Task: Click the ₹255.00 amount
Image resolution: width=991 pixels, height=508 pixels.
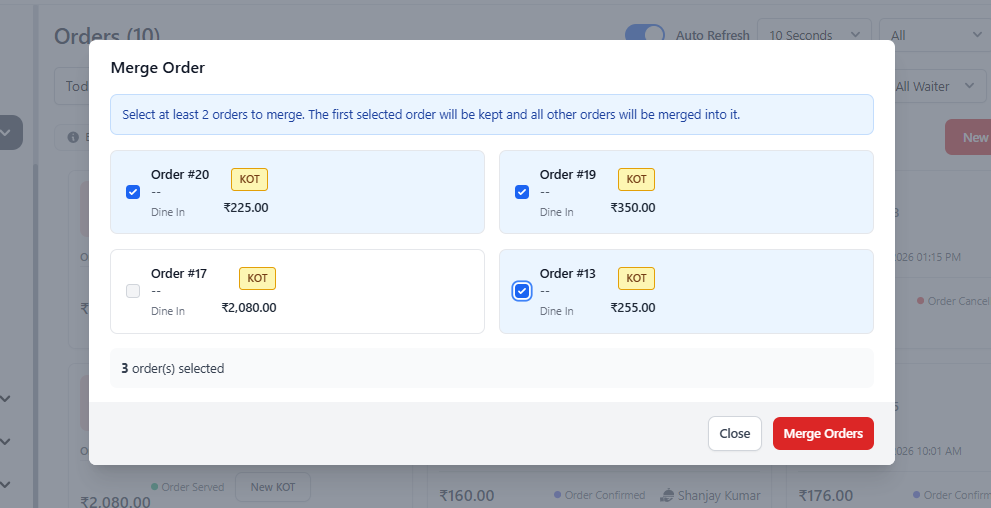Action: [x=633, y=308]
